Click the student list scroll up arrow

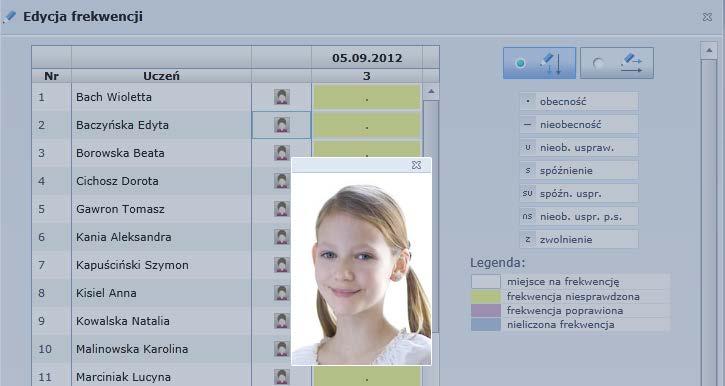[431, 92]
